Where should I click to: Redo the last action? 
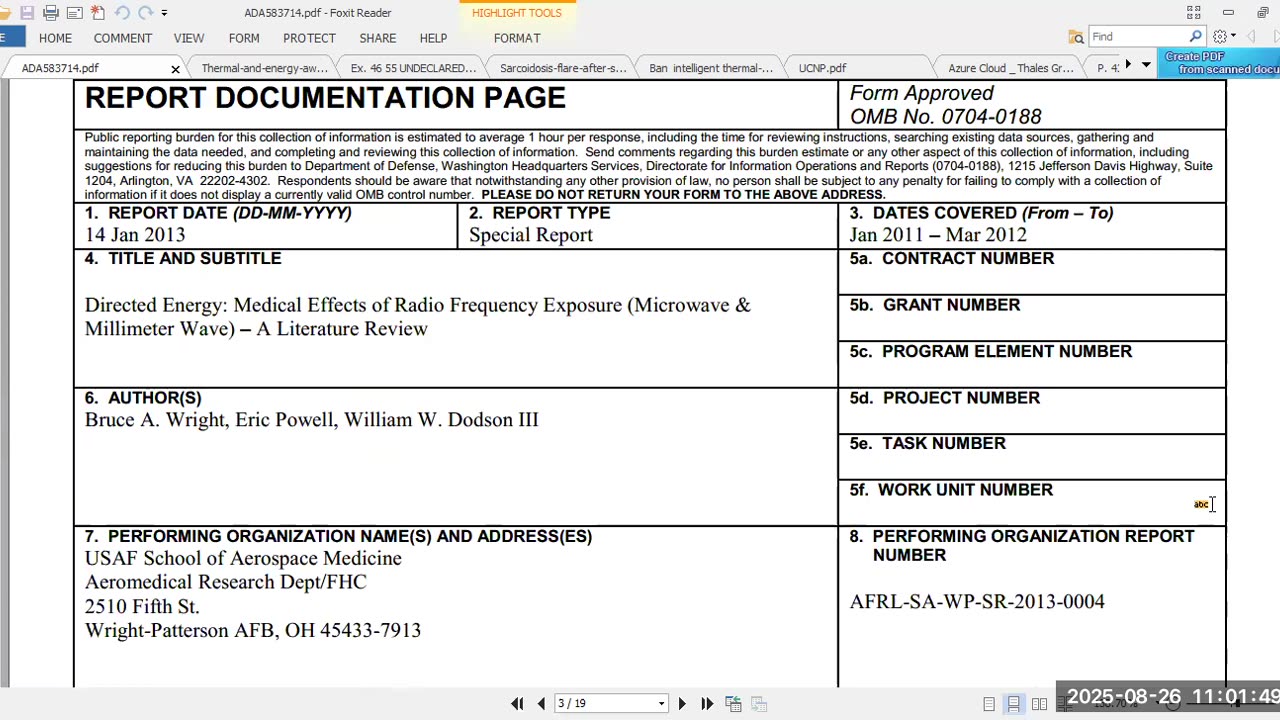[x=146, y=13]
